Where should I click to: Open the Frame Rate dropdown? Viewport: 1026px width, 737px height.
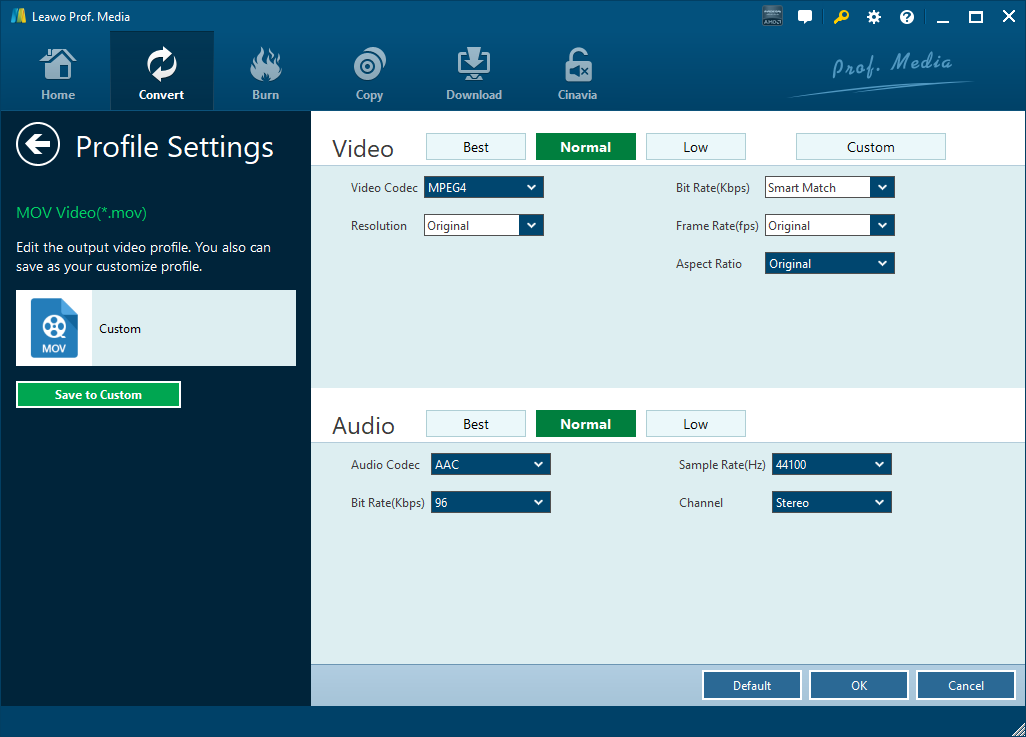point(829,226)
